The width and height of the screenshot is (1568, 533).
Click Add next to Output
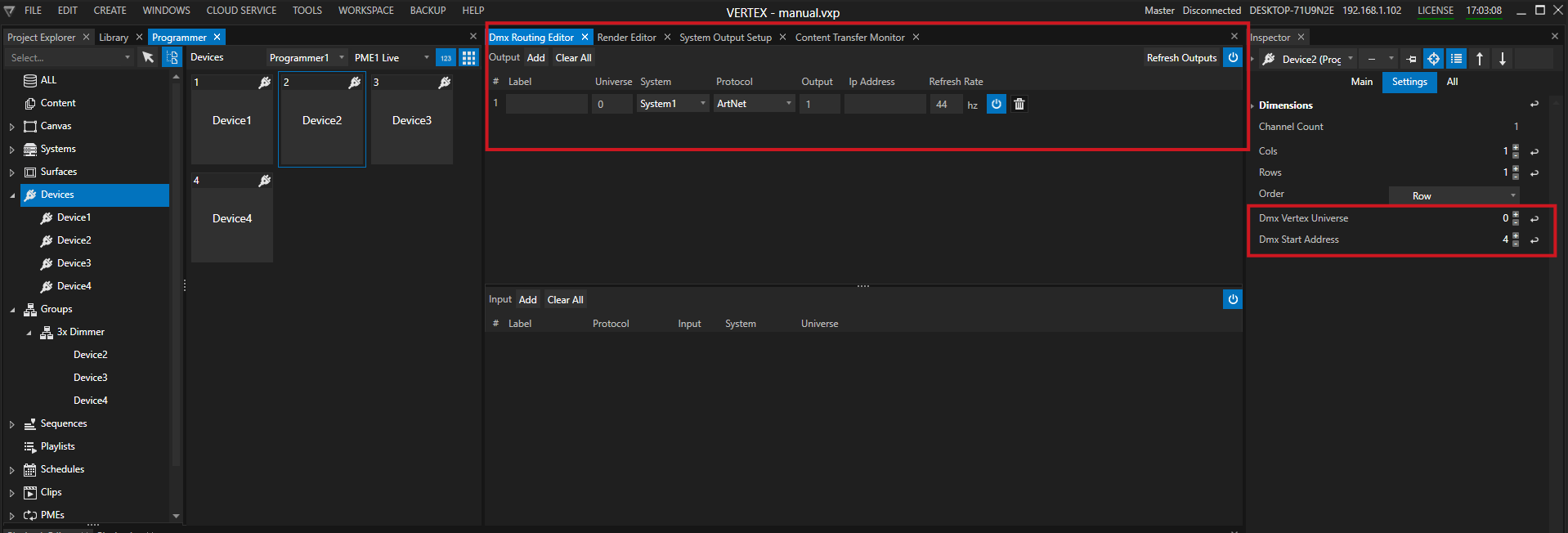535,58
